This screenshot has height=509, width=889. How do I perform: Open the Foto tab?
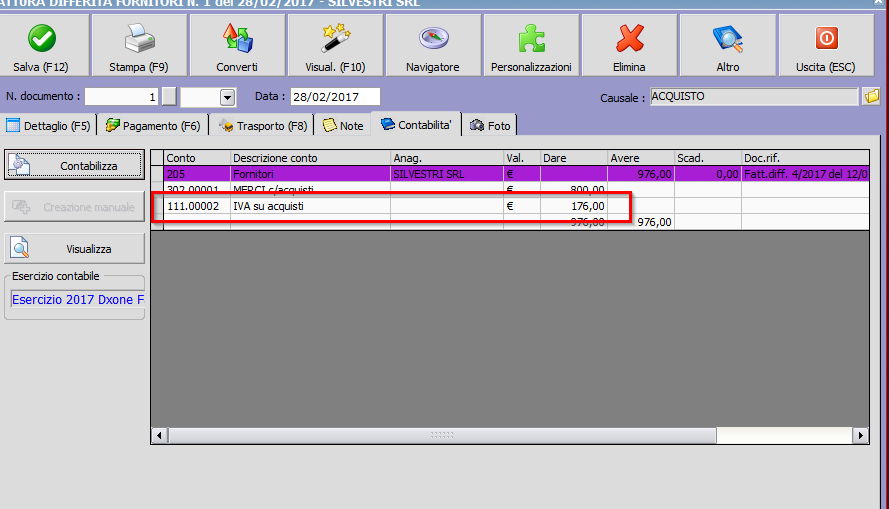[490, 126]
